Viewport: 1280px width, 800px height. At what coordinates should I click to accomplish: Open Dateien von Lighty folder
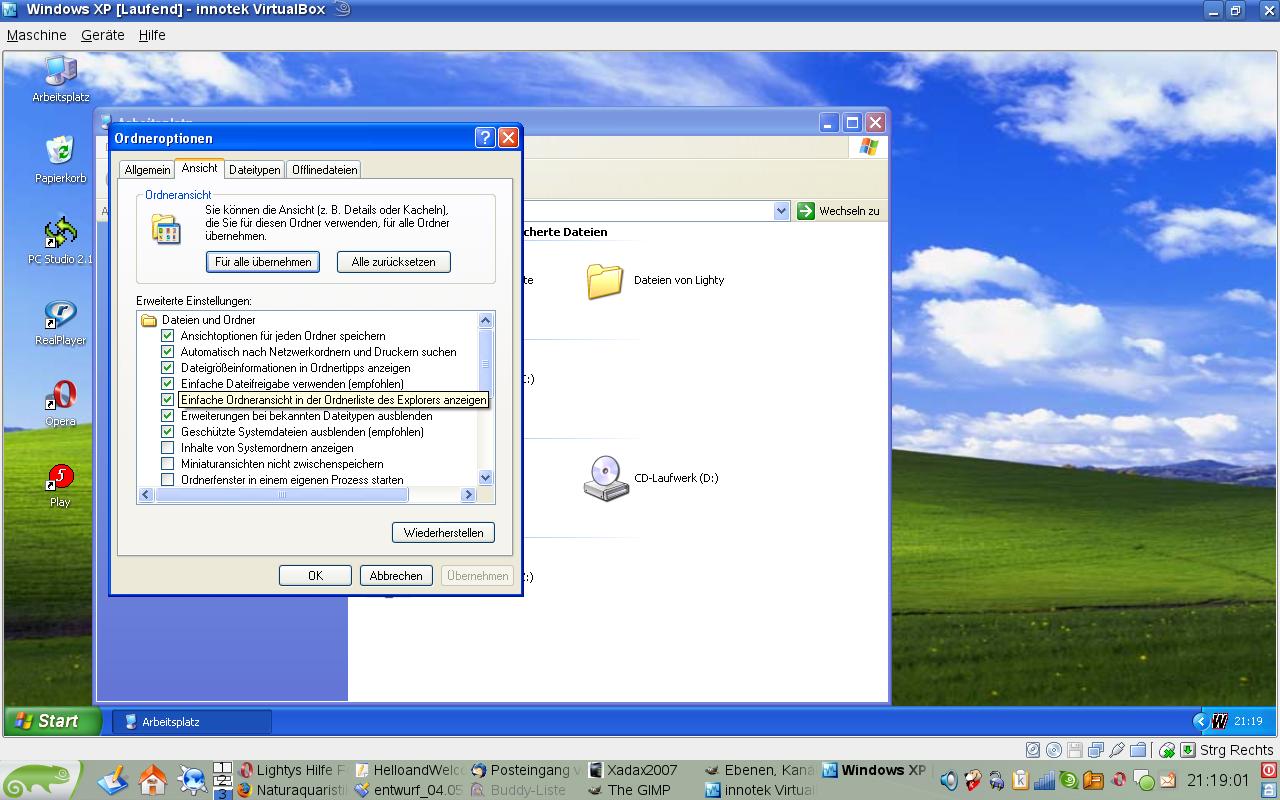tap(605, 281)
